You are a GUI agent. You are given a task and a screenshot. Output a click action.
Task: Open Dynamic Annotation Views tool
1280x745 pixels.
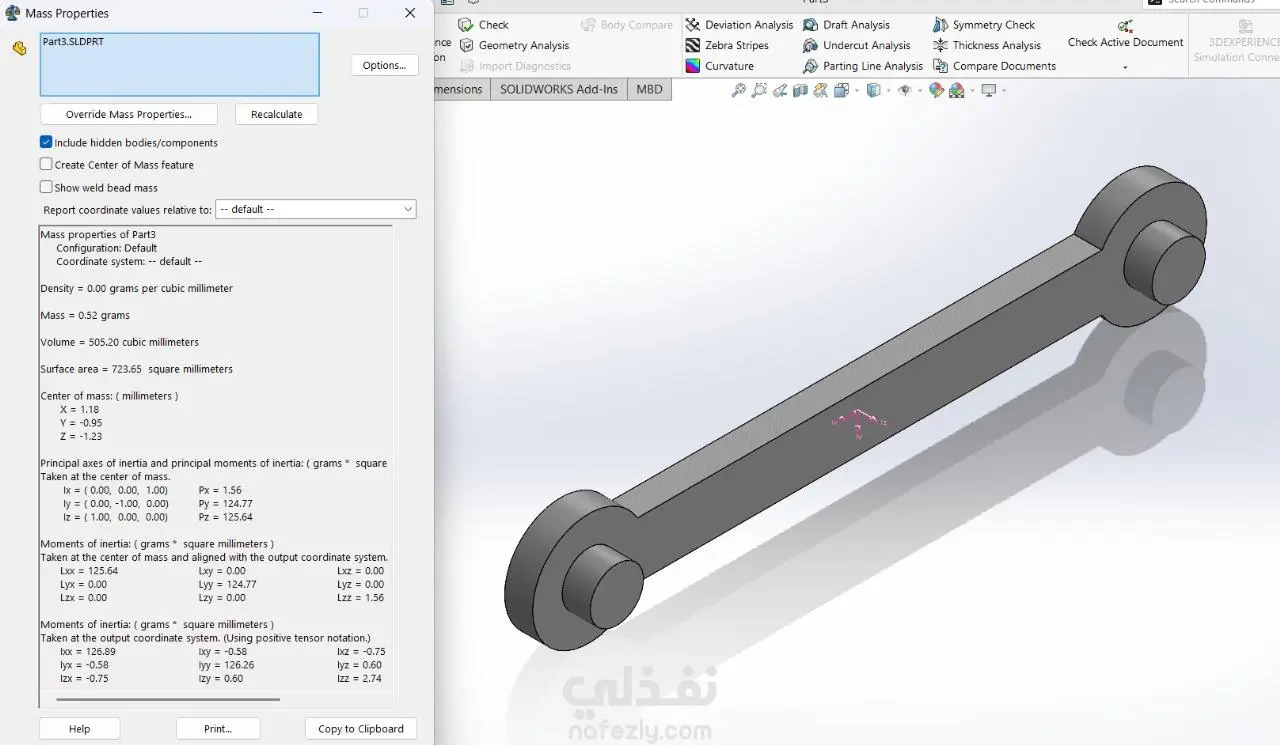pyautogui.click(x=821, y=90)
